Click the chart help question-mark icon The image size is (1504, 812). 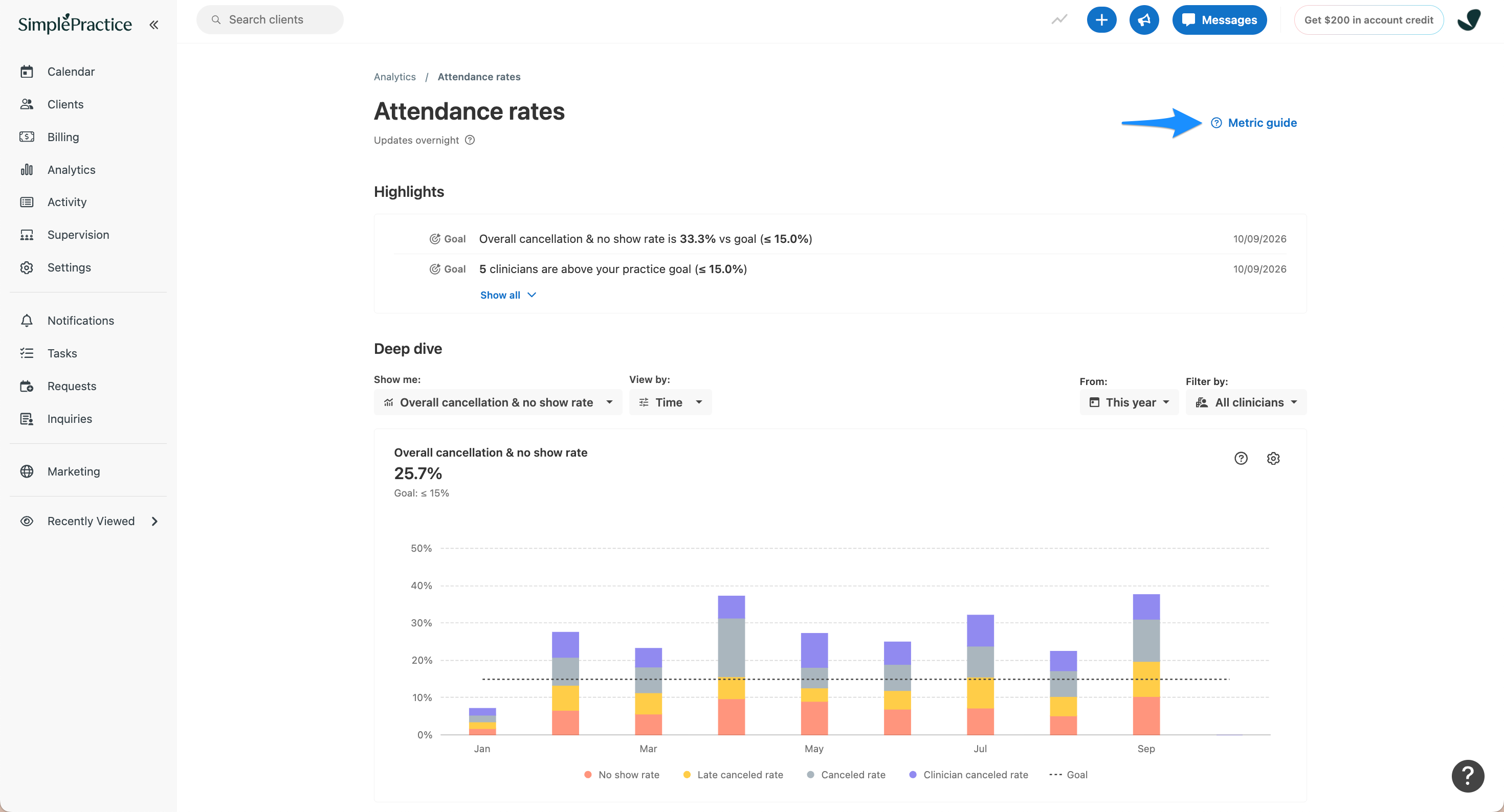point(1241,458)
